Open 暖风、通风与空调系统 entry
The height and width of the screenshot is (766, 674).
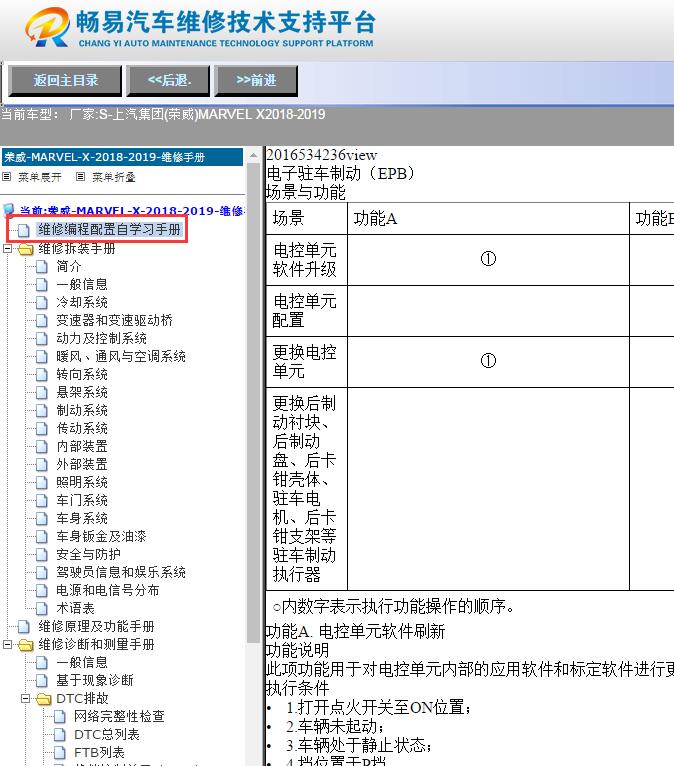[121, 356]
